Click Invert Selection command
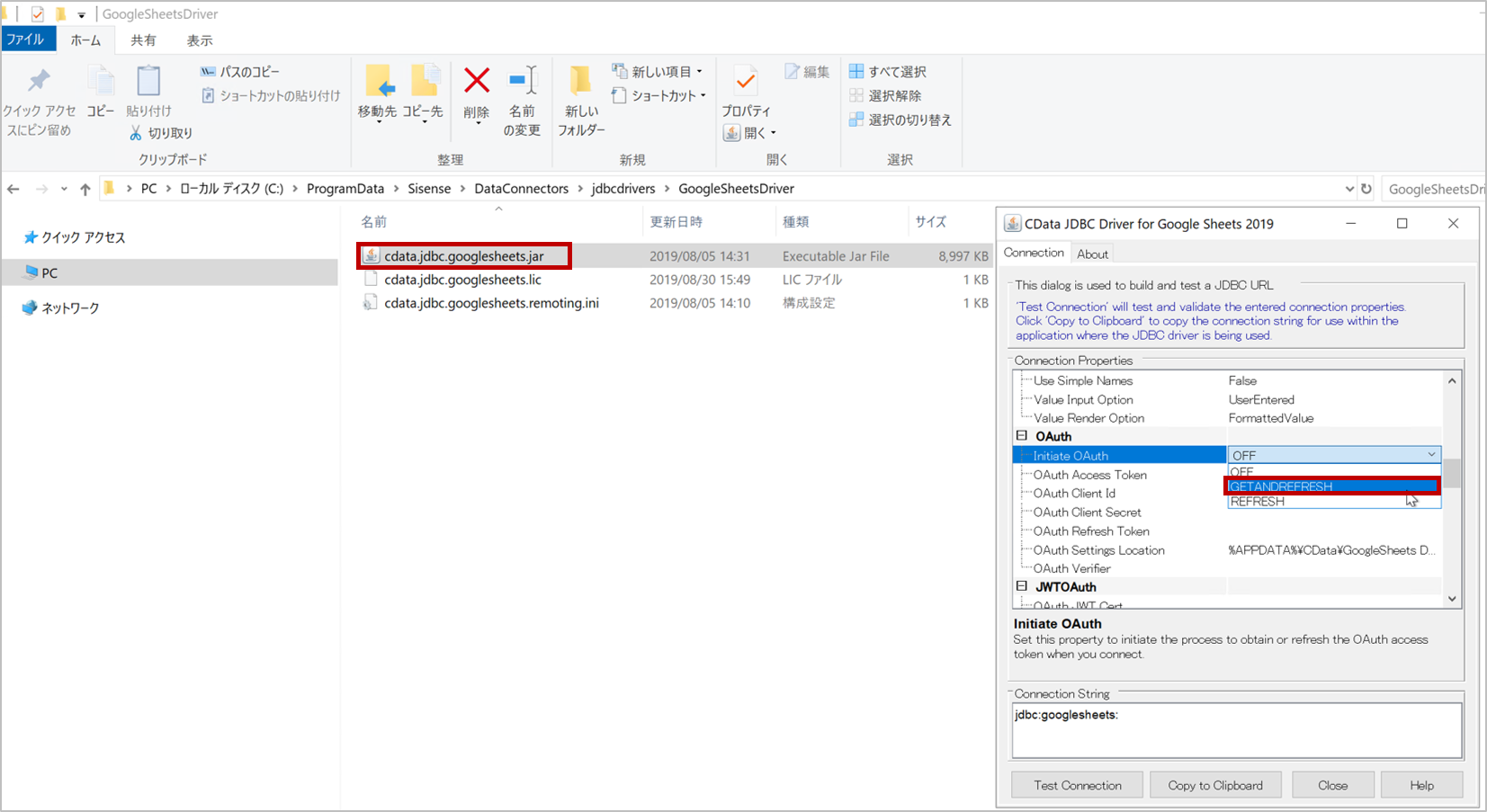The height and width of the screenshot is (812, 1487). 900,120
